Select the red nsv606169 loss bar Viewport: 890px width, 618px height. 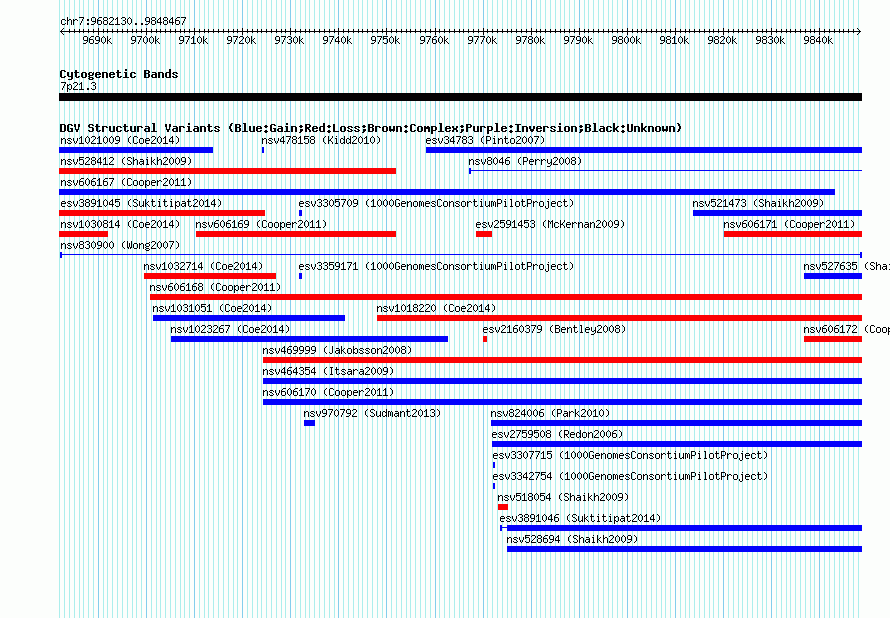pyautogui.click(x=296, y=234)
